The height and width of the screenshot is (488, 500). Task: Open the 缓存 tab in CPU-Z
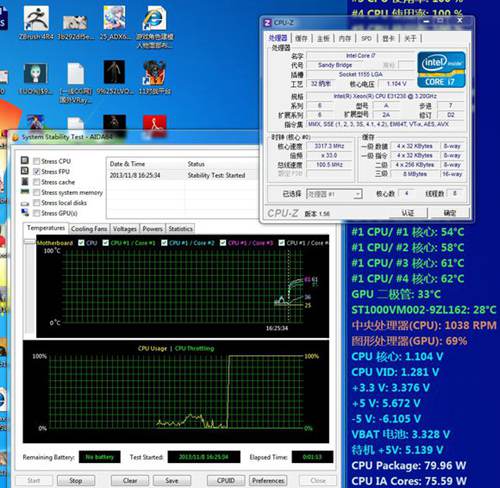point(301,38)
